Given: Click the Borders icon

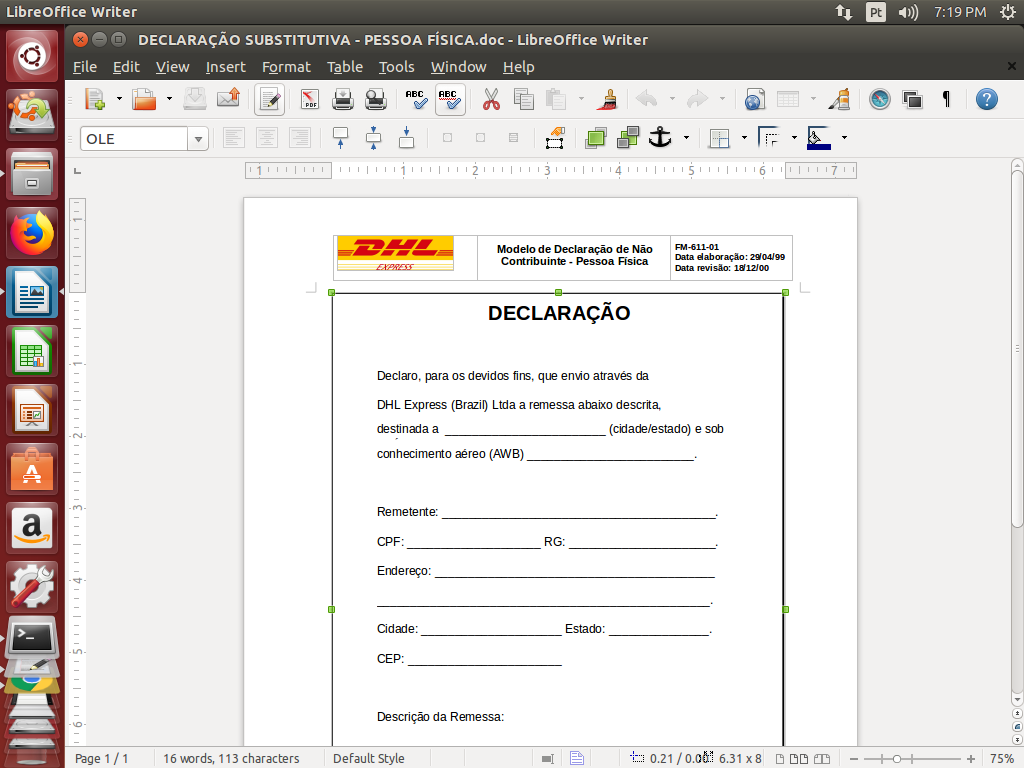Looking at the screenshot, I should [x=719, y=138].
